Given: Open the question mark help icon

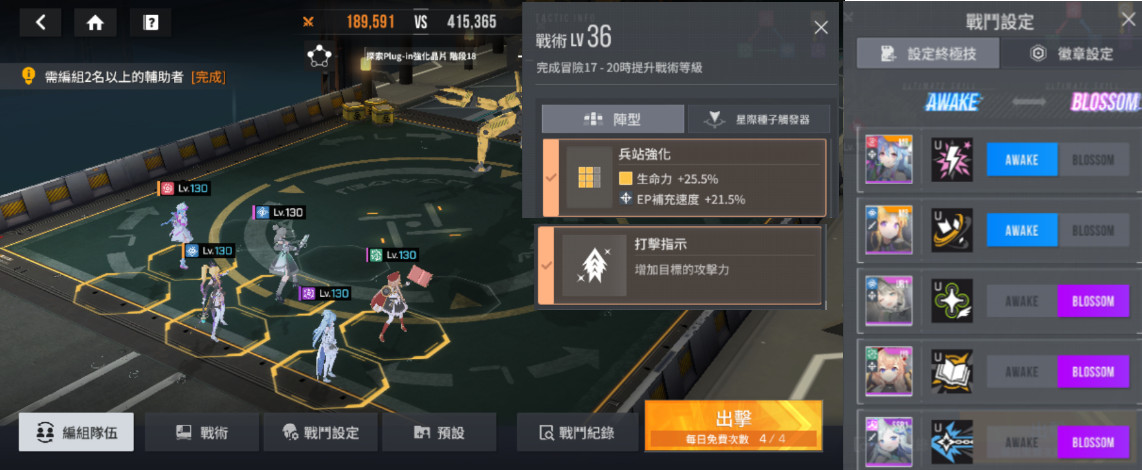Looking at the screenshot, I should coord(151,23).
